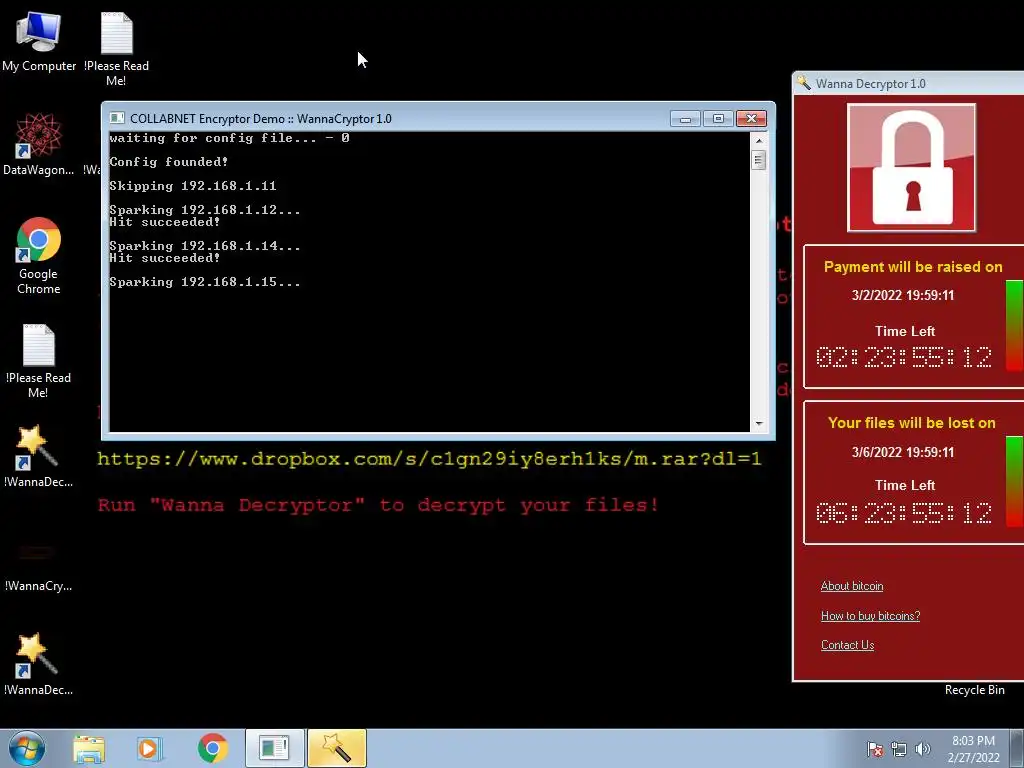1024x768 pixels.
Task: Close the WannaCryptor console window
Action: click(751, 118)
